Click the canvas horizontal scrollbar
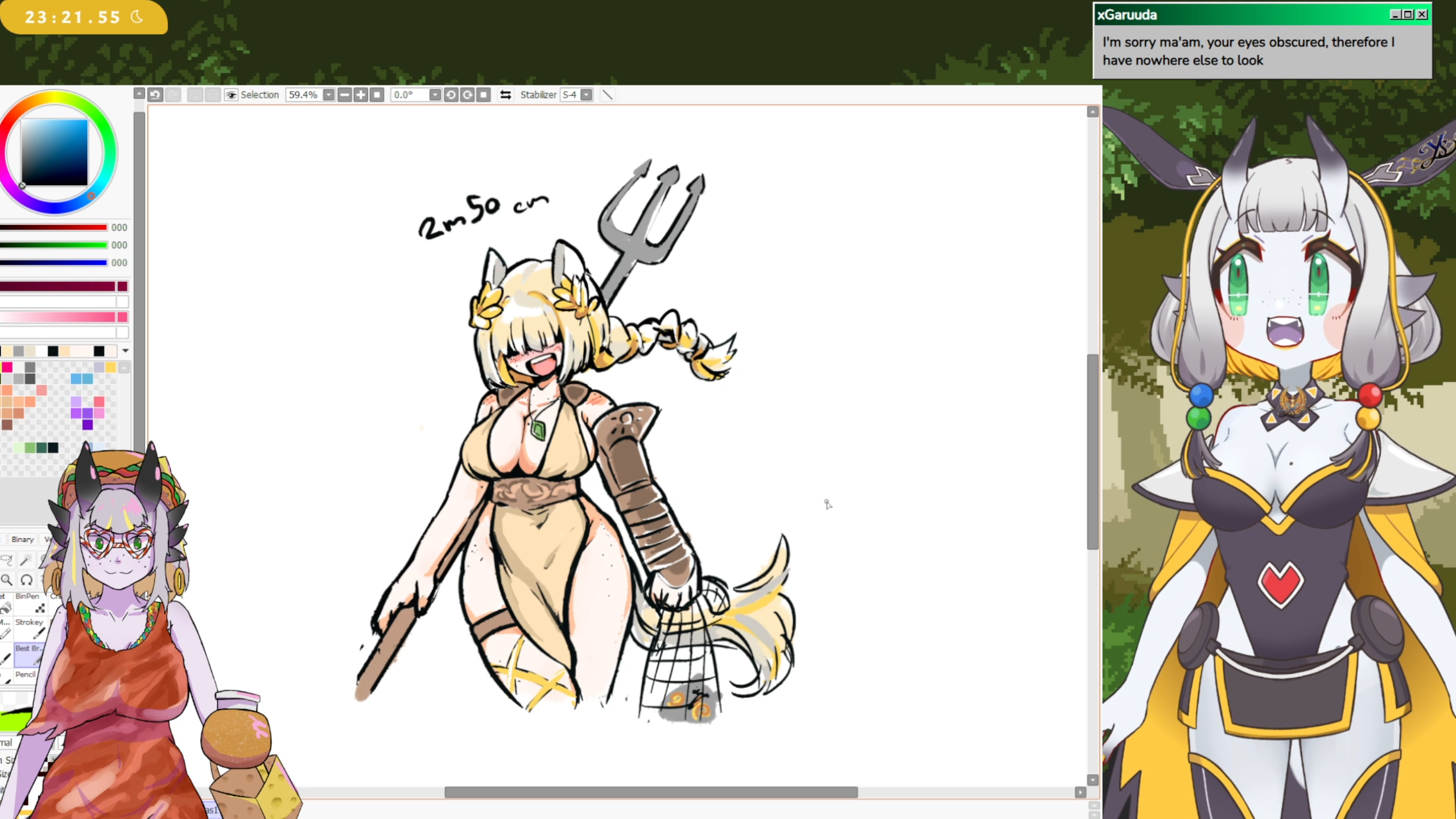The height and width of the screenshot is (819, 1456). coord(650,792)
